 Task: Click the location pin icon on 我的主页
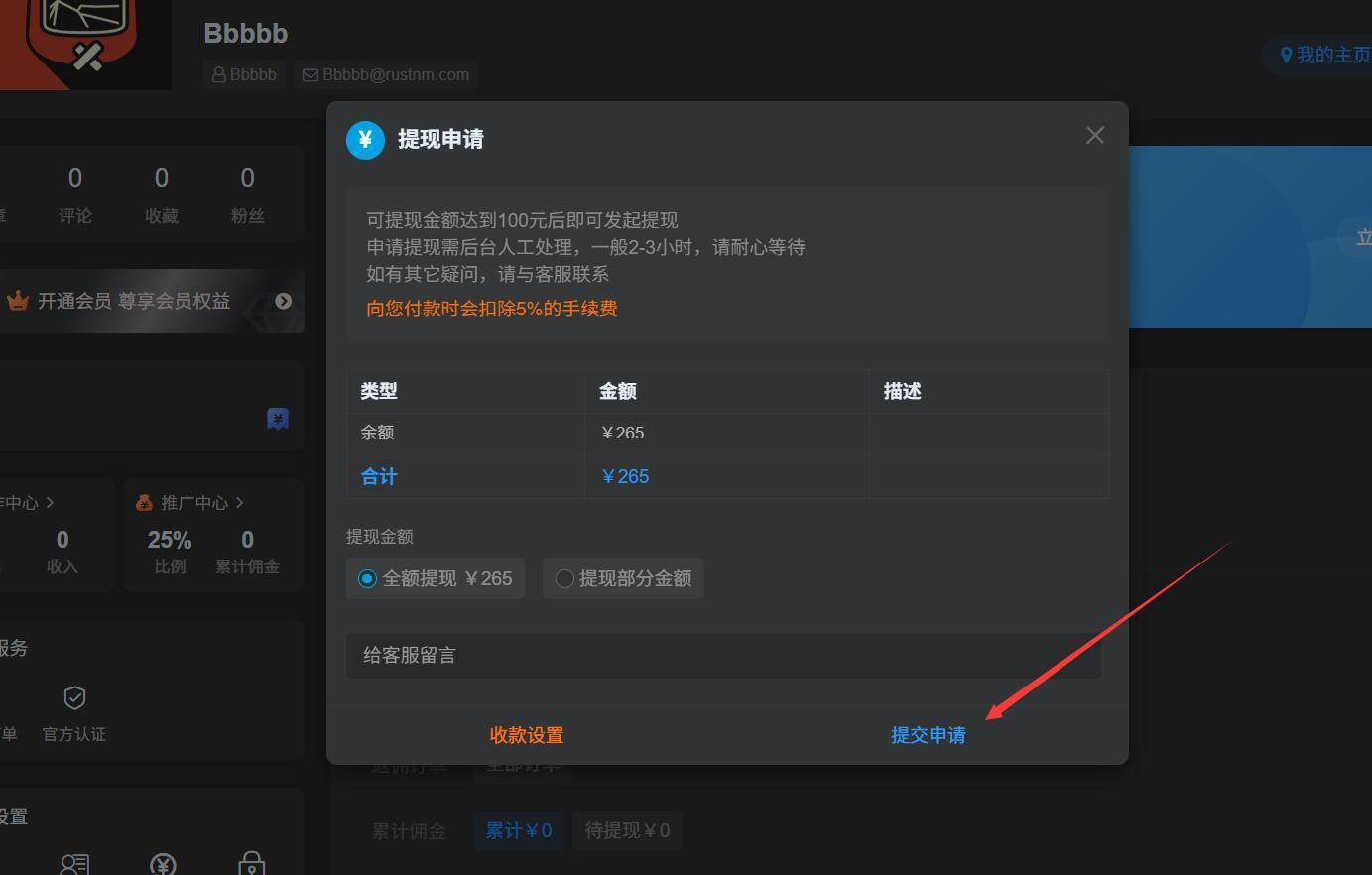(1287, 55)
